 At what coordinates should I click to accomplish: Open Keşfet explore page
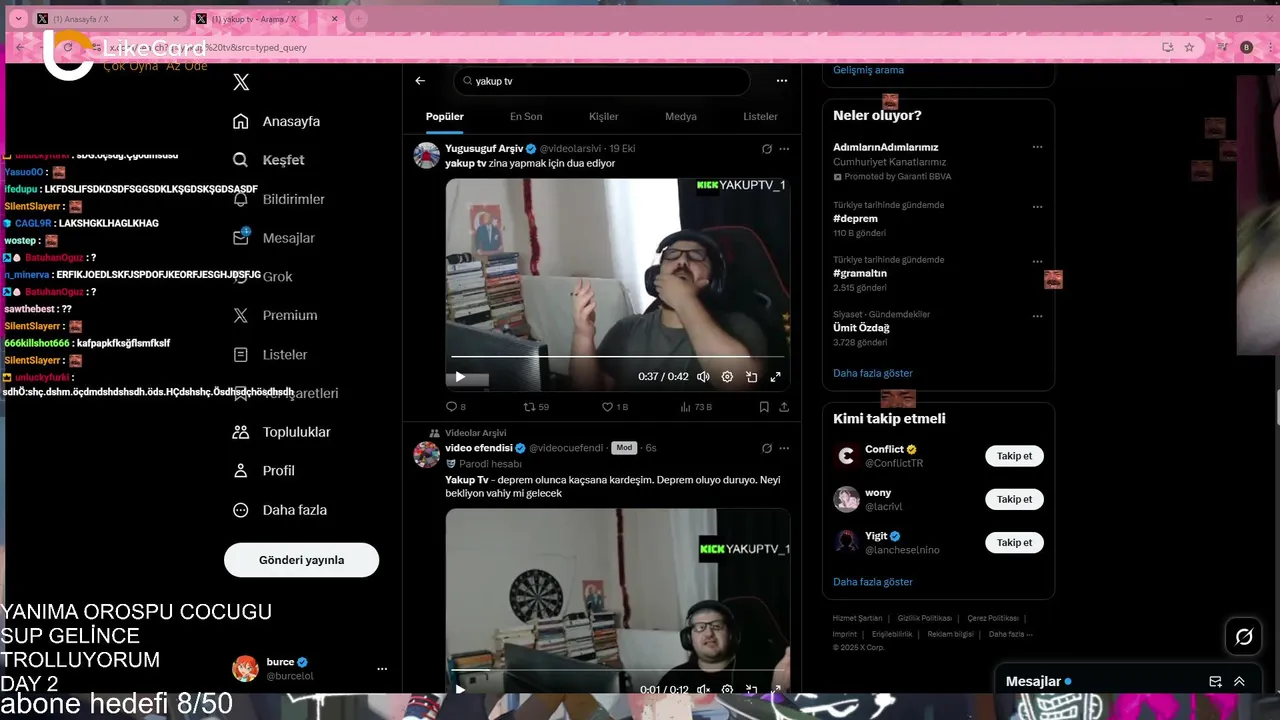point(268,160)
